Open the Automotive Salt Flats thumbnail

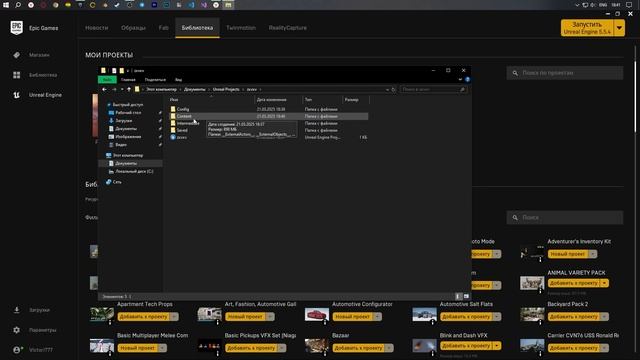424,314
